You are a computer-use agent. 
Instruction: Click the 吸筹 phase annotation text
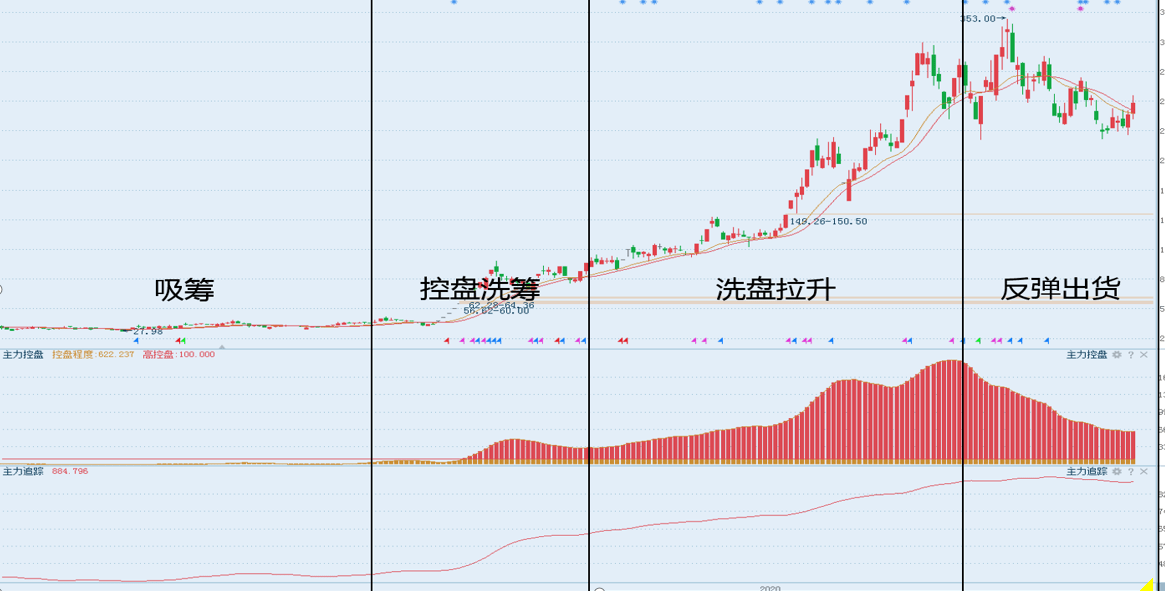point(184,290)
